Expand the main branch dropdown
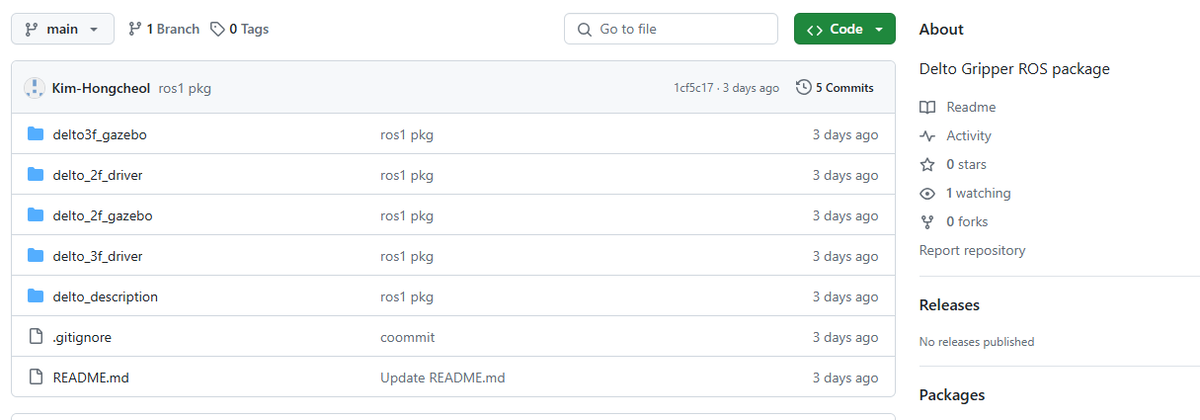The width and height of the screenshot is (1200, 420). coord(62,29)
